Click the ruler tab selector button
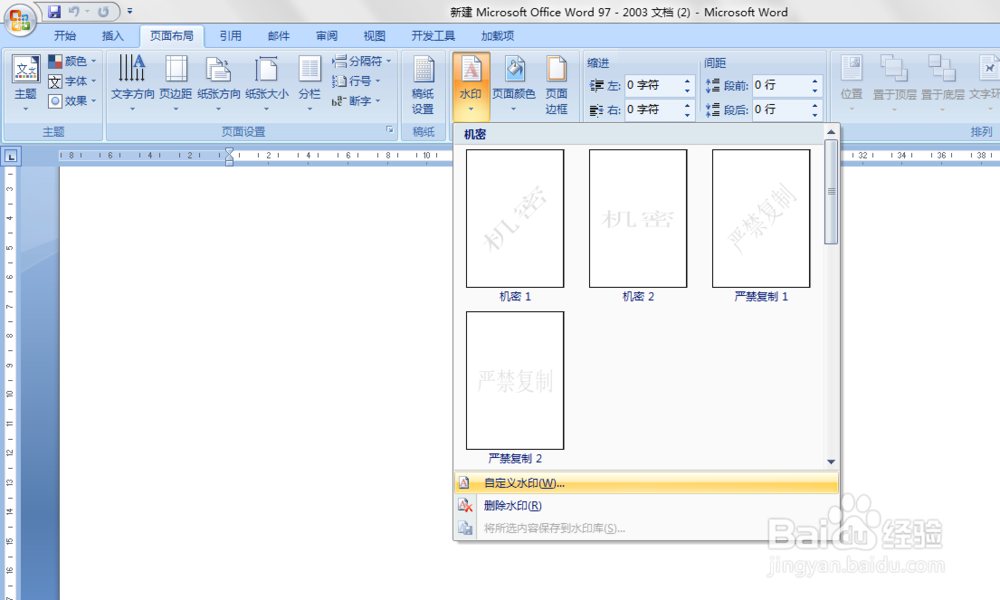 11,156
